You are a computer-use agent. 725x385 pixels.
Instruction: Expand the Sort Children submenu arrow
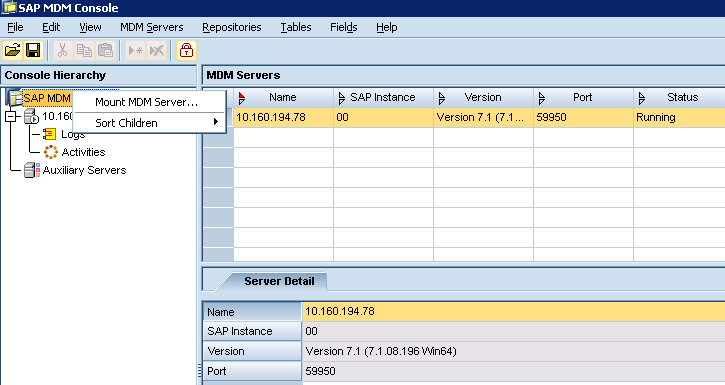point(215,122)
